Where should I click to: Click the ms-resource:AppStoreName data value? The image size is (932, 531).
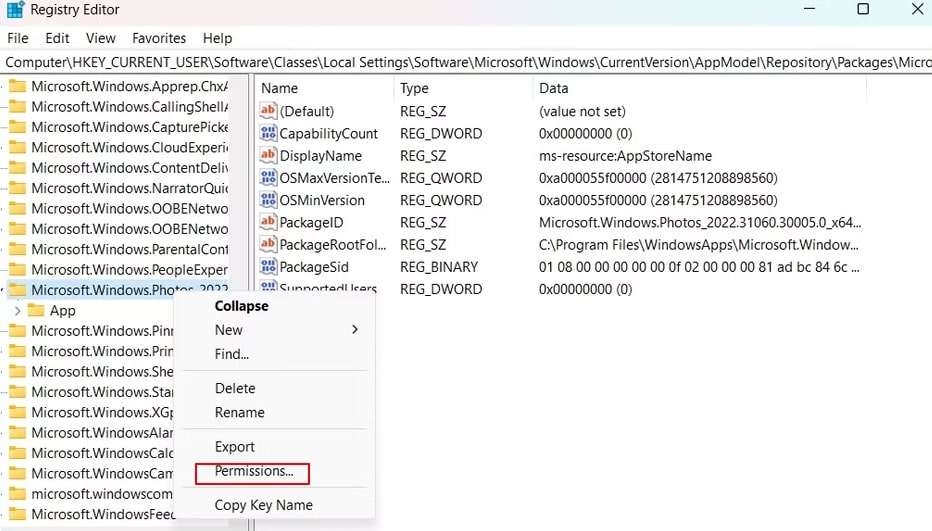(x=625, y=156)
